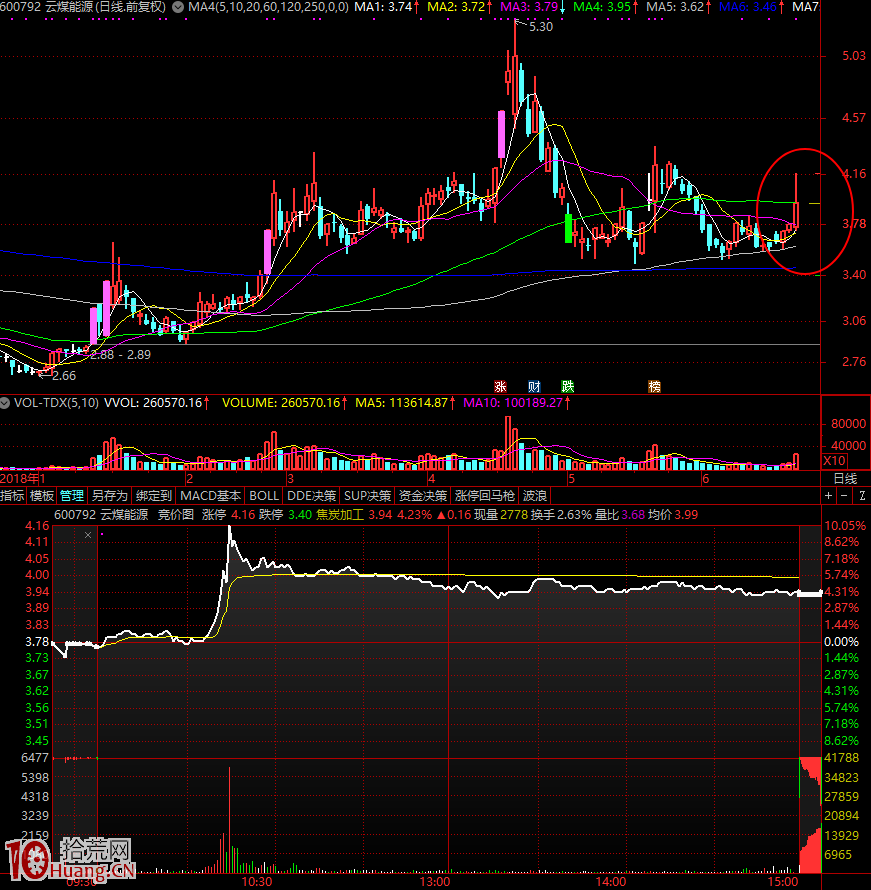
Task: Switch to the SUP决策 indicator tab
Action: pyautogui.click(x=367, y=496)
